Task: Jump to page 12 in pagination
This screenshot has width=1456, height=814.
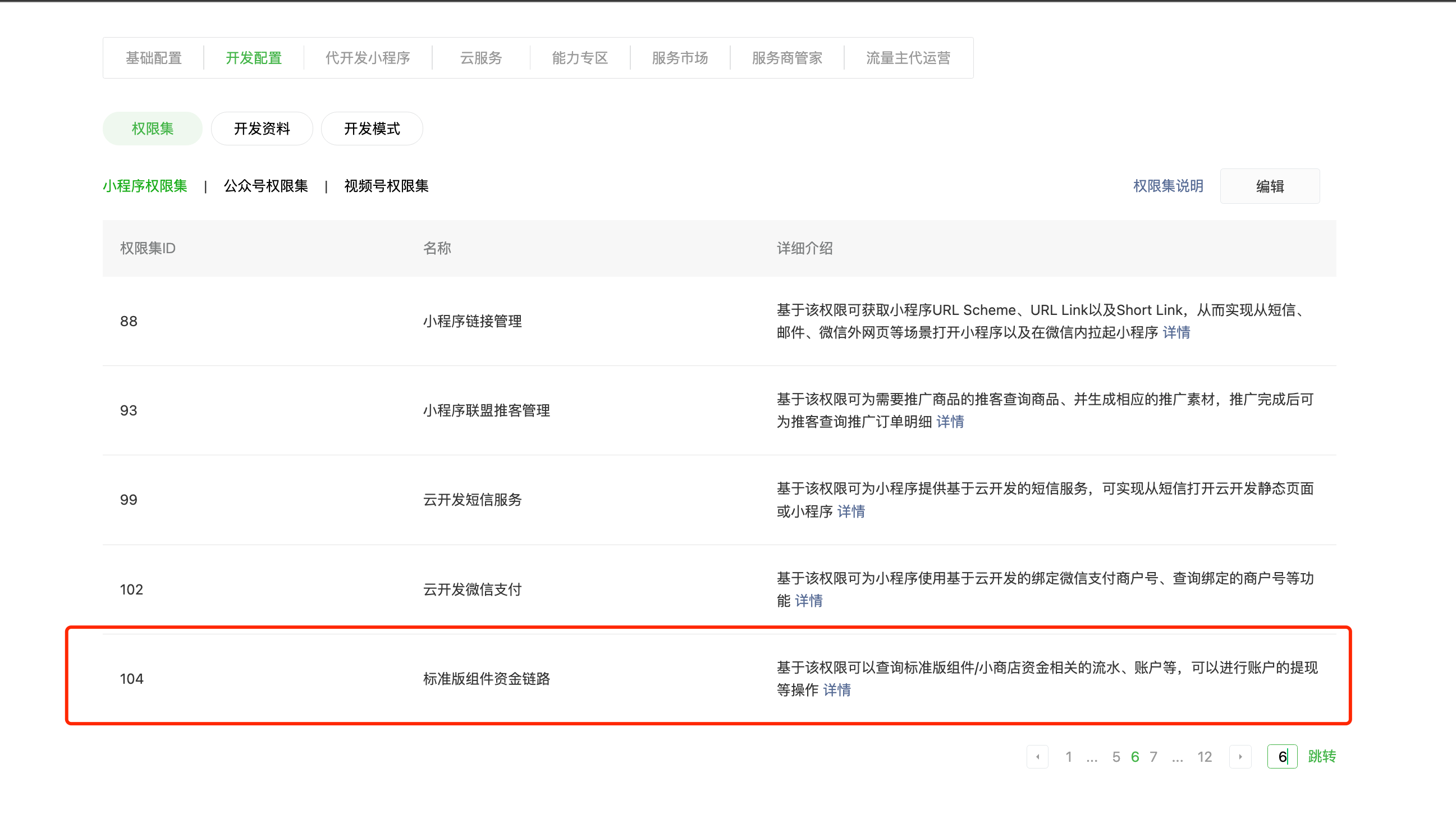Action: (1204, 757)
